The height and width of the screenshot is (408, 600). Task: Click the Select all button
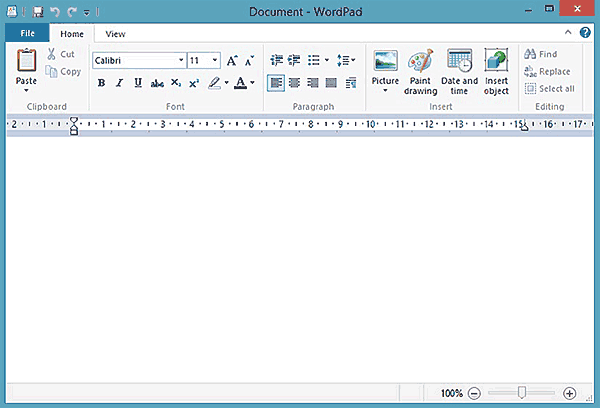[x=549, y=88]
